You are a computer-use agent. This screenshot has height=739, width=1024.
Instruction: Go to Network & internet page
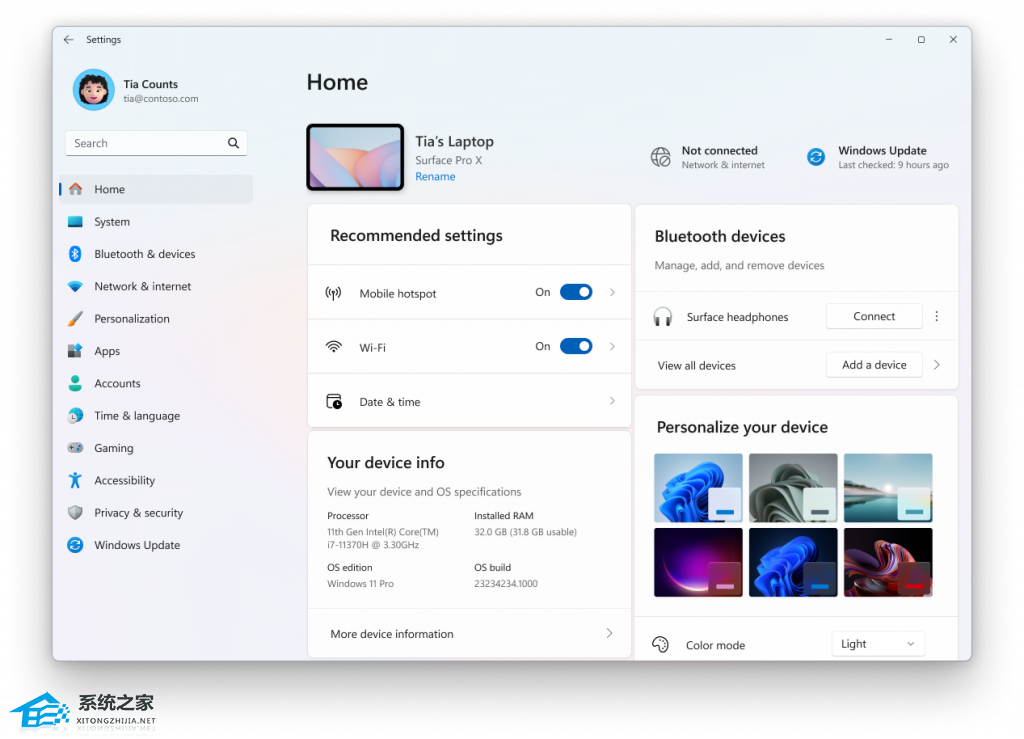tap(156, 287)
